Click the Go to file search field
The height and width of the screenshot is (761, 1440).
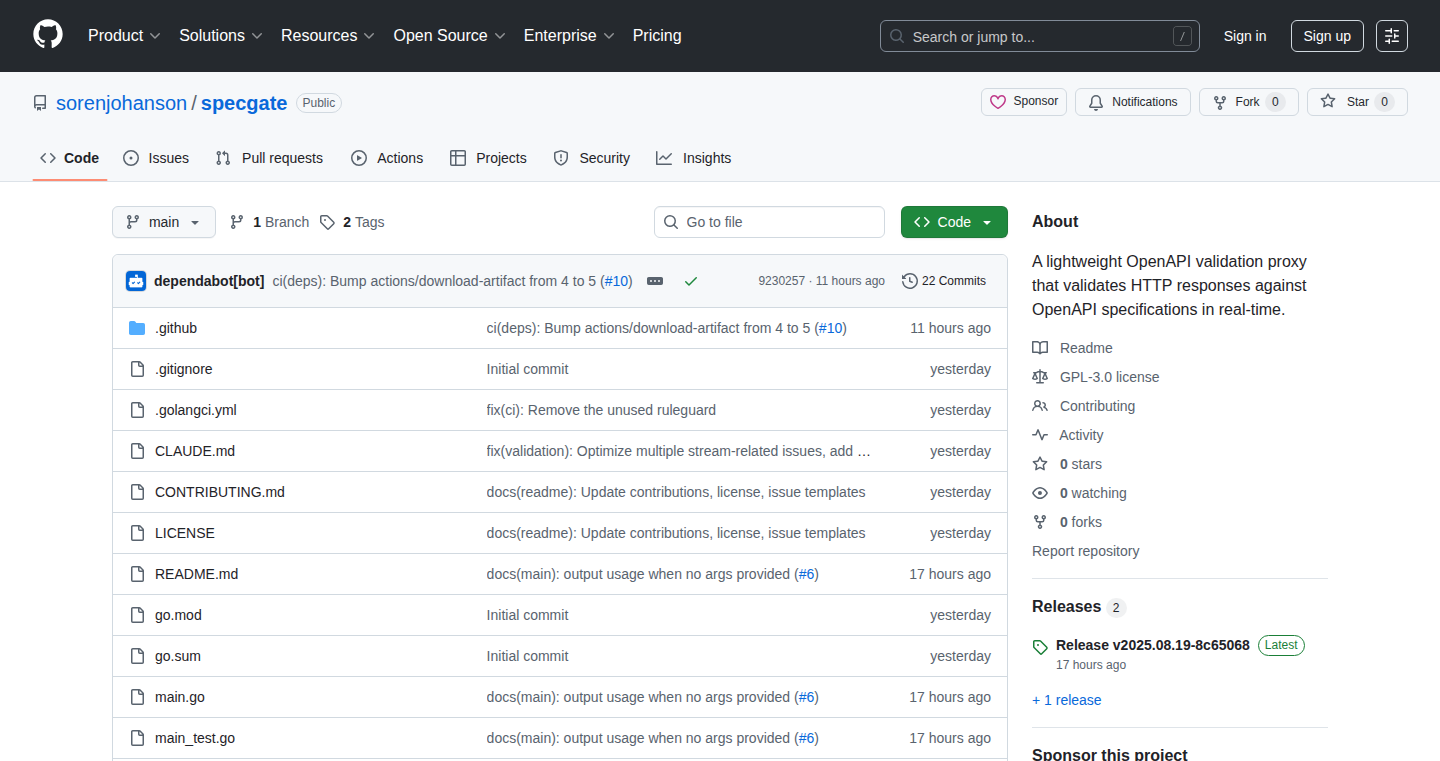tap(769, 222)
